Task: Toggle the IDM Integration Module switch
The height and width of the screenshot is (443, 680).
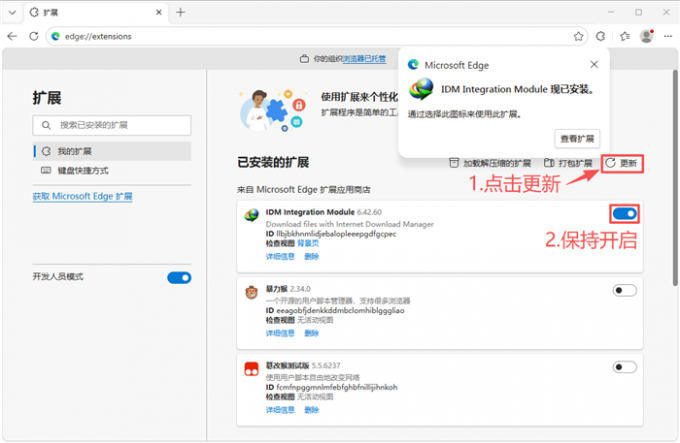Action: pyautogui.click(x=624, y=214)
